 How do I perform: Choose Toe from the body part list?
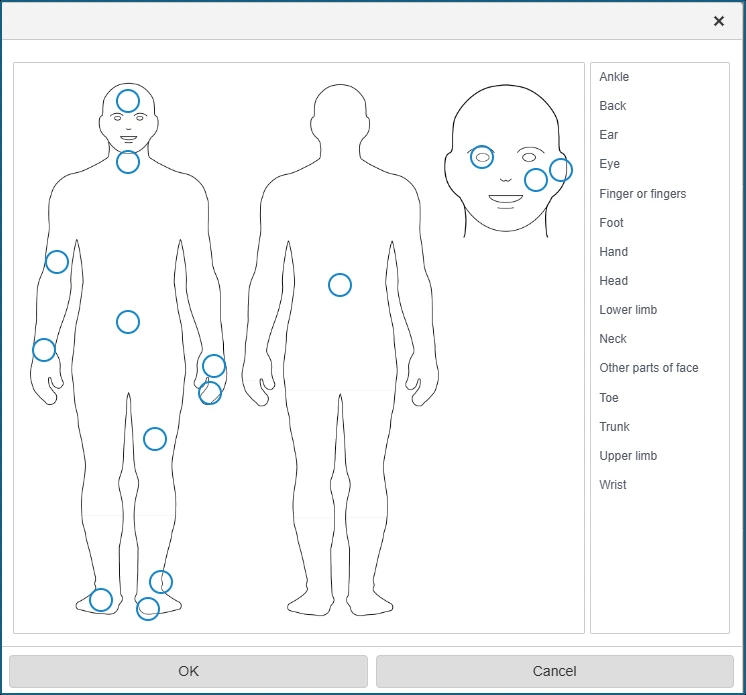click(x=609, y=398)
